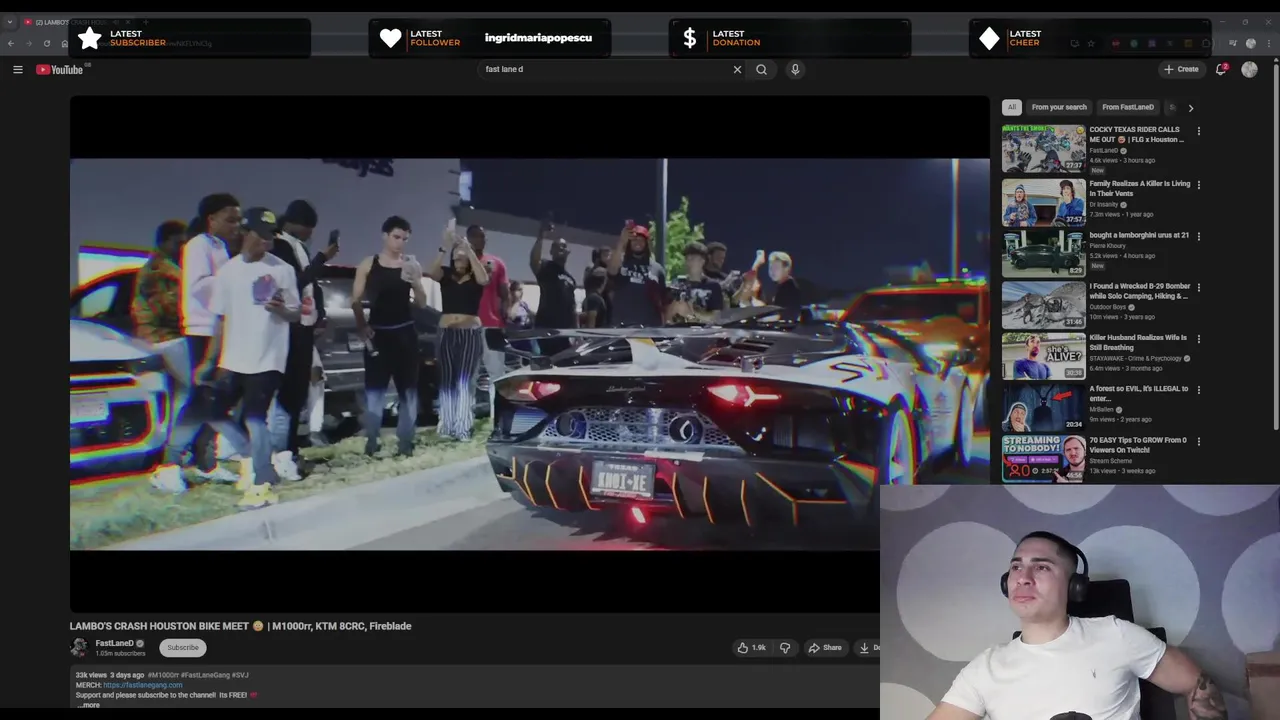Open thumbnail of 'A forest so EVIL'
The width and height of the screenshot is (1280, 720).
(x=1043, y=407)
